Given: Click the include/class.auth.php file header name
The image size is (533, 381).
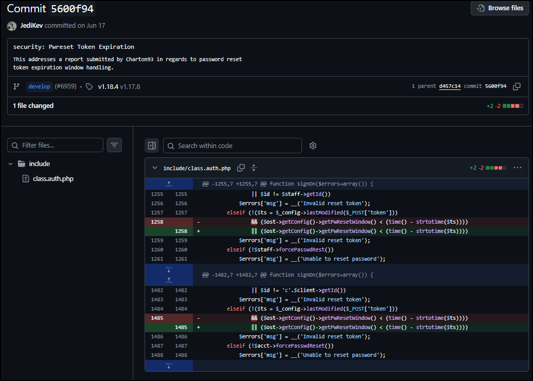Looking at the screenshot, I should click(x=197, y=168).
